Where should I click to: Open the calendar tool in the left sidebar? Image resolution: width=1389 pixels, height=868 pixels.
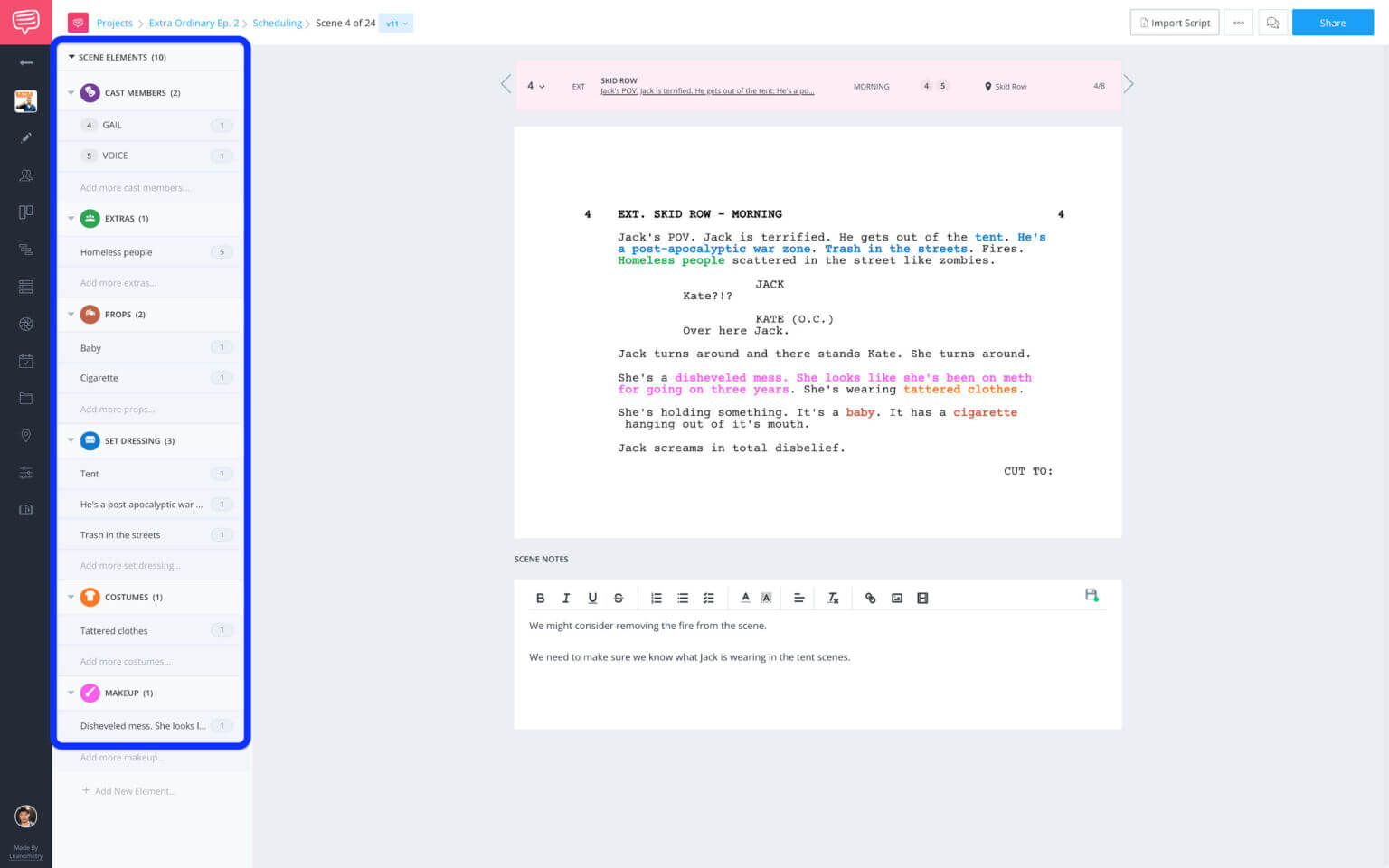pos(26,360)
